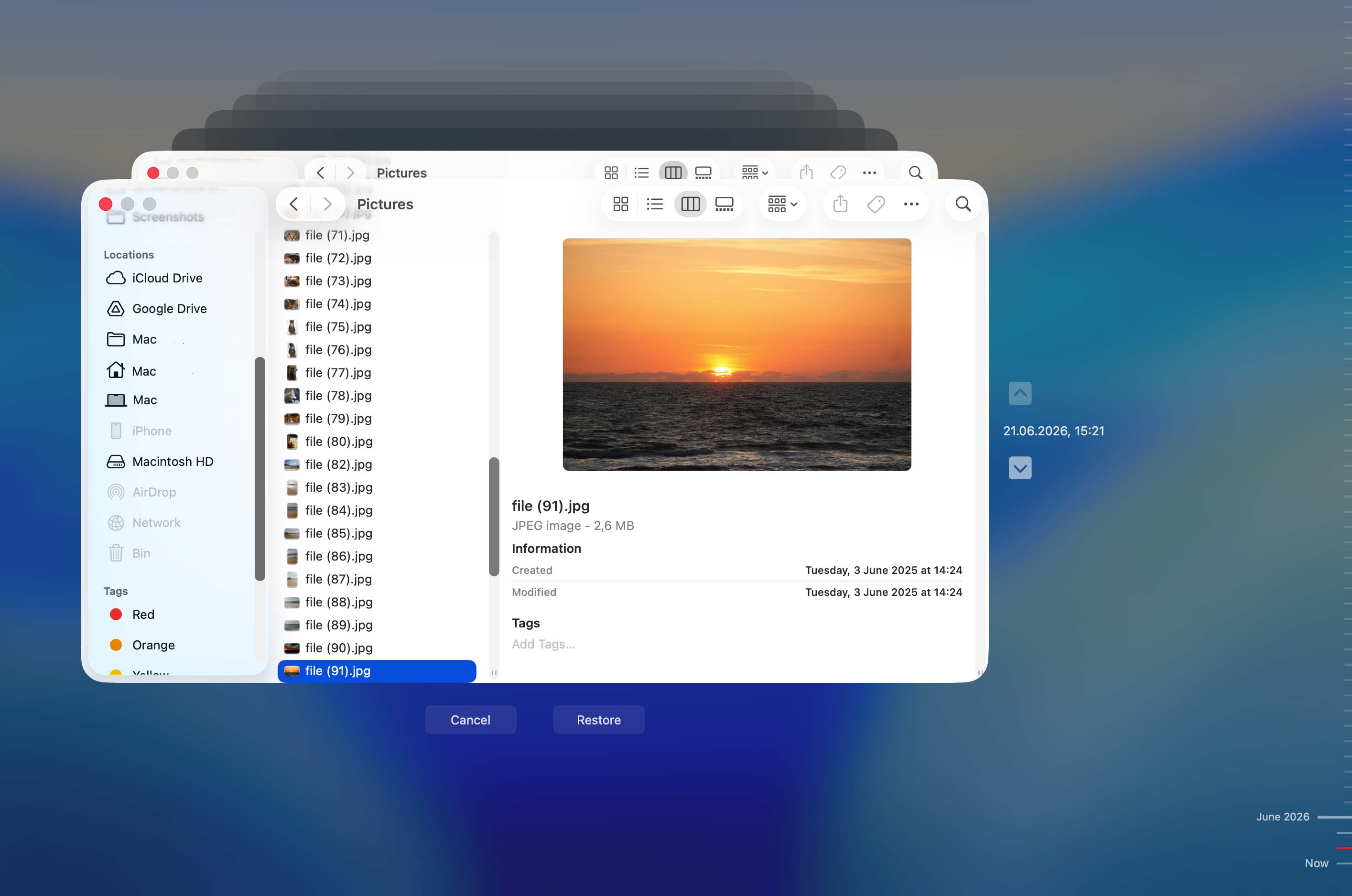Open iCloud Drive in sidebar
The width and height of the screenshot is (1352, 896).
[154, 278]
